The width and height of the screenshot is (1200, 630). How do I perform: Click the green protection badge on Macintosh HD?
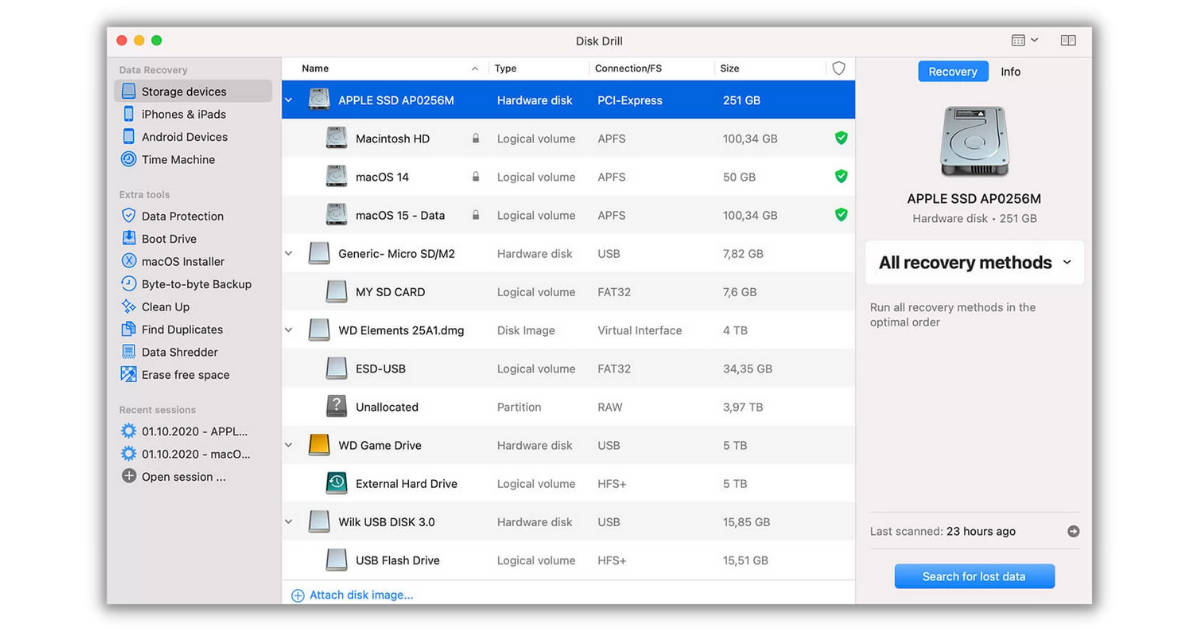click(841, 138)
